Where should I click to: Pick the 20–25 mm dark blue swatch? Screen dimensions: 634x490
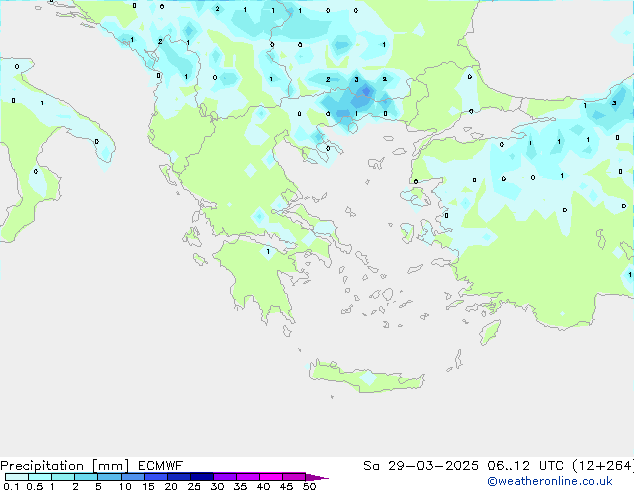point(179,477)
